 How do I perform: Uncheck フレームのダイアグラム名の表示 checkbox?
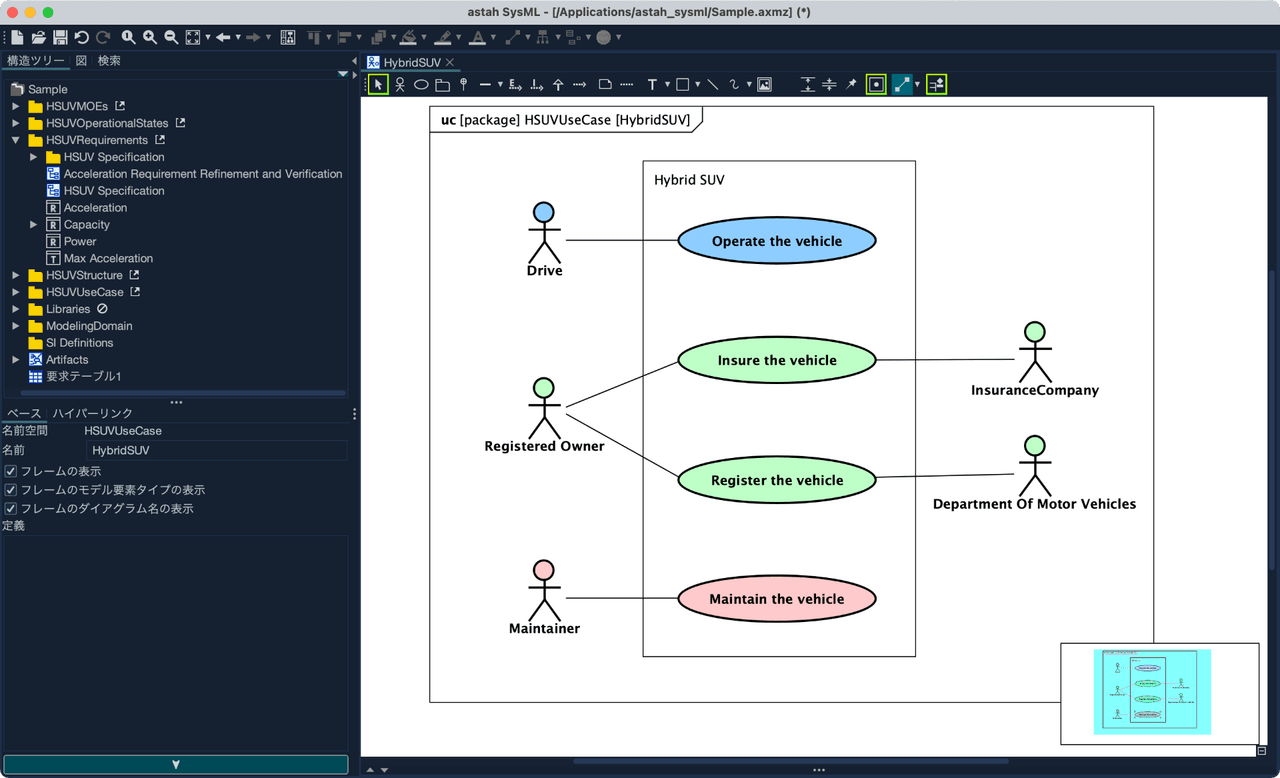click(x=11, y=508)
